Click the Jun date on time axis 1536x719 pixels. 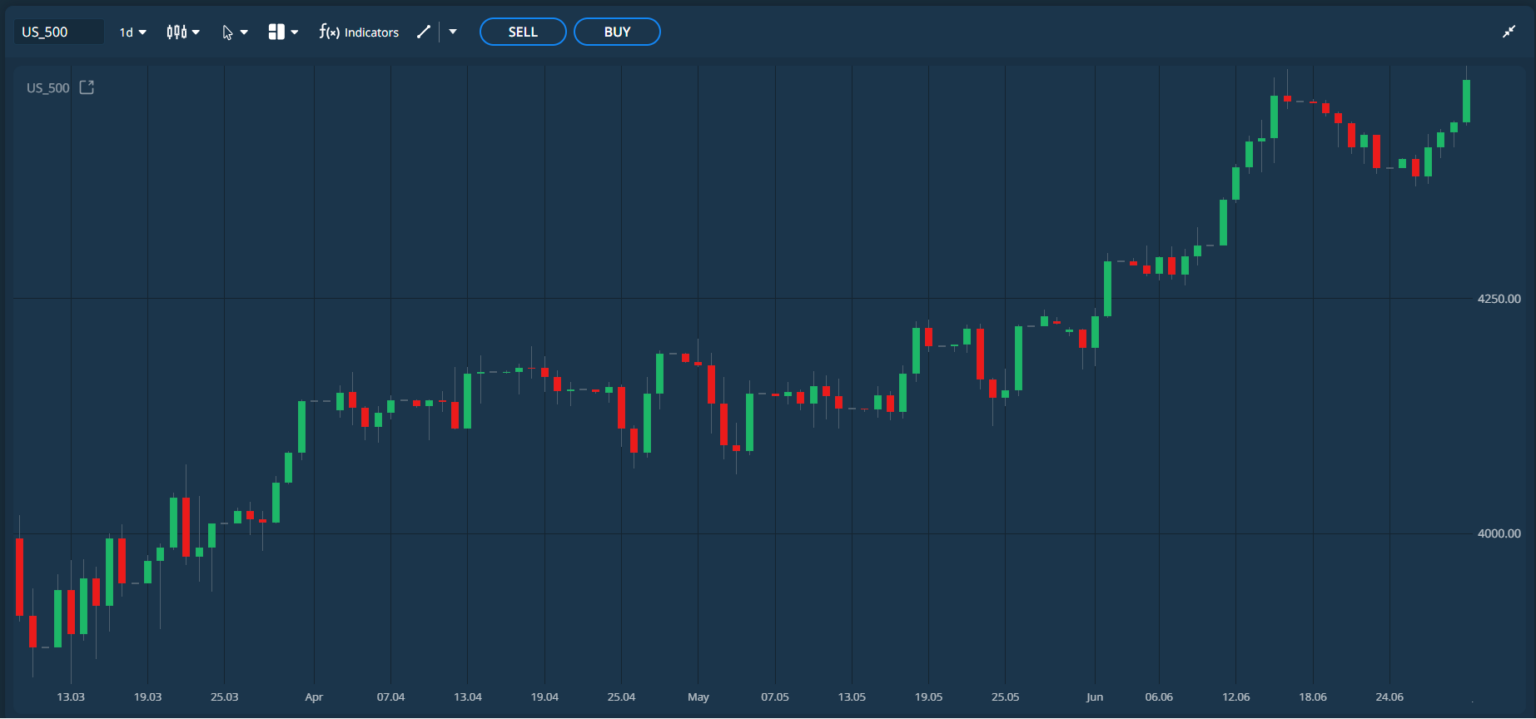[1095, 696]
